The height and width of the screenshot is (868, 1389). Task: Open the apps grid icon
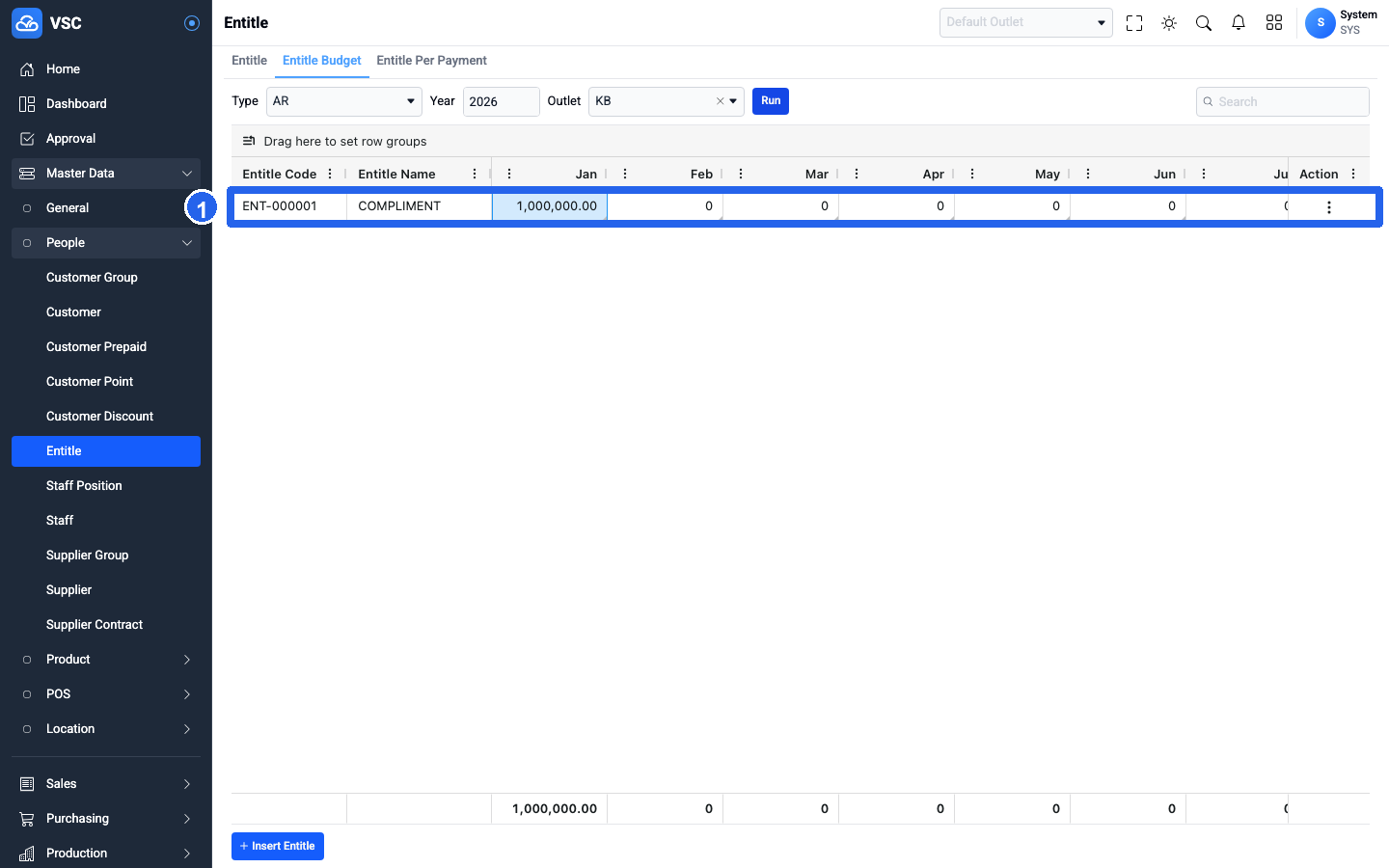[x=1274, y=23]
